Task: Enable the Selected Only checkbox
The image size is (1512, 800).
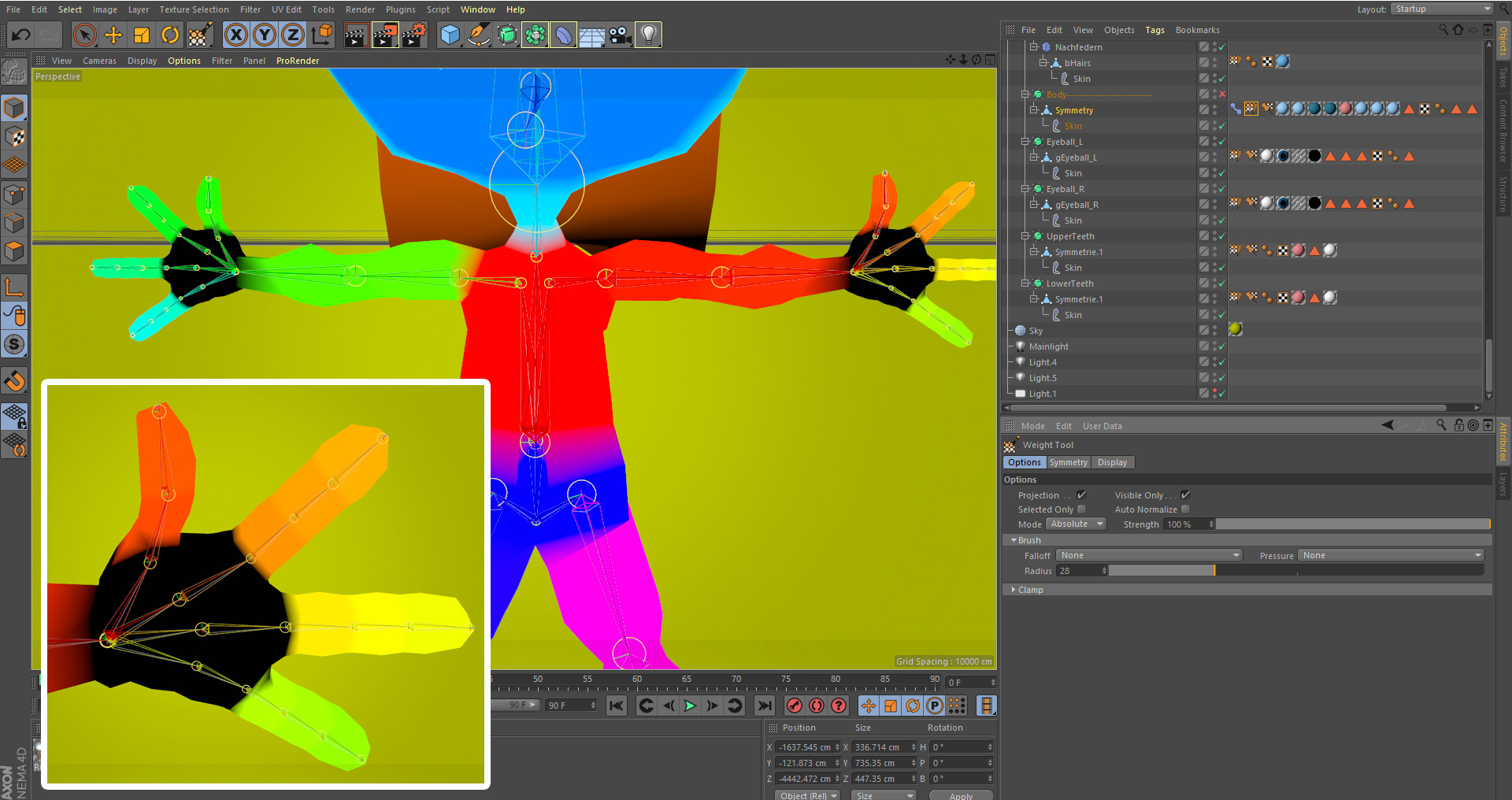Action: pyautogui.click(x=1081, y=509)
